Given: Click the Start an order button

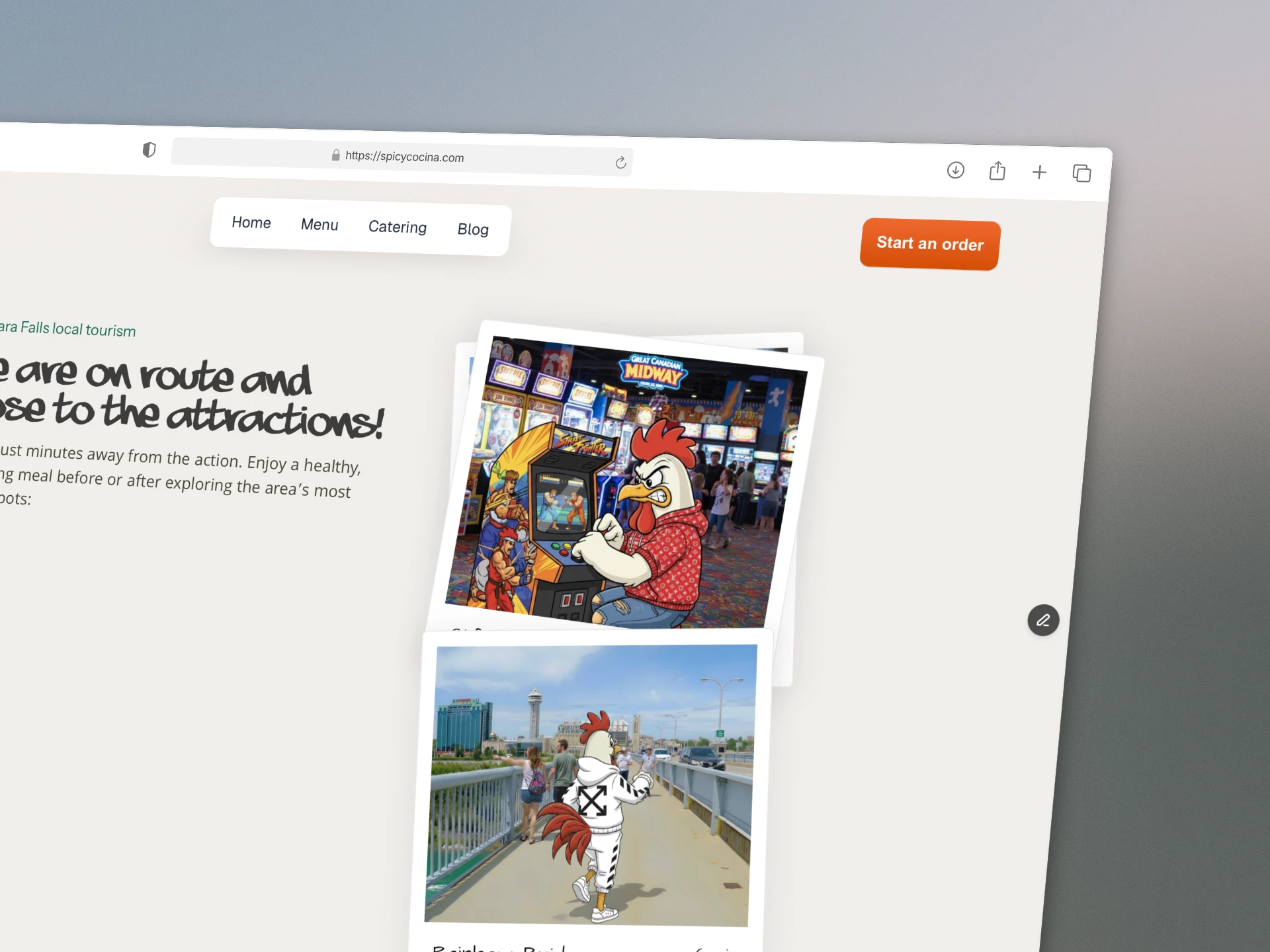Looking at the screenshot, I should (x=930, y=244).
